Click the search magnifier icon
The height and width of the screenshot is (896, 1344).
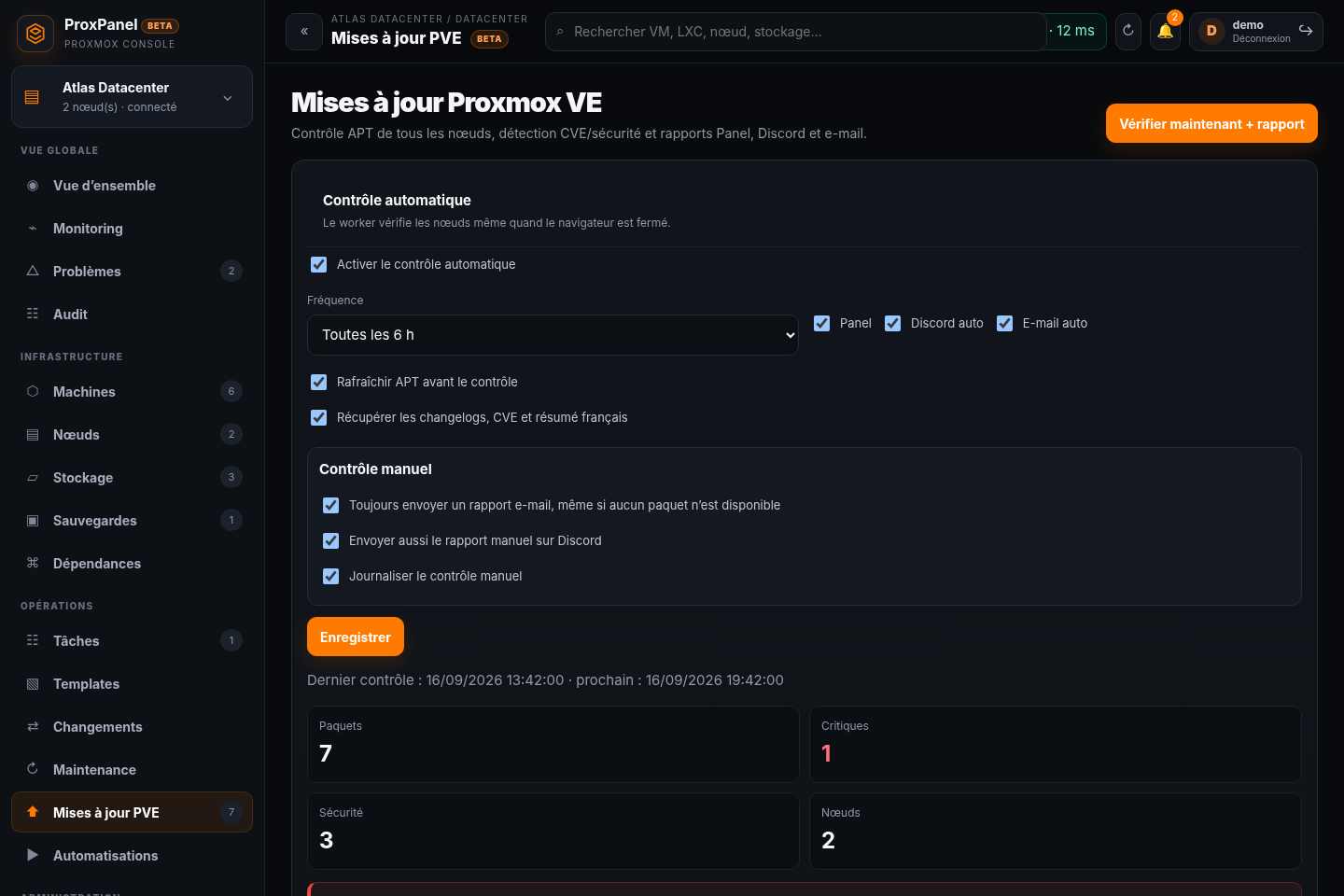click(560, 32)
